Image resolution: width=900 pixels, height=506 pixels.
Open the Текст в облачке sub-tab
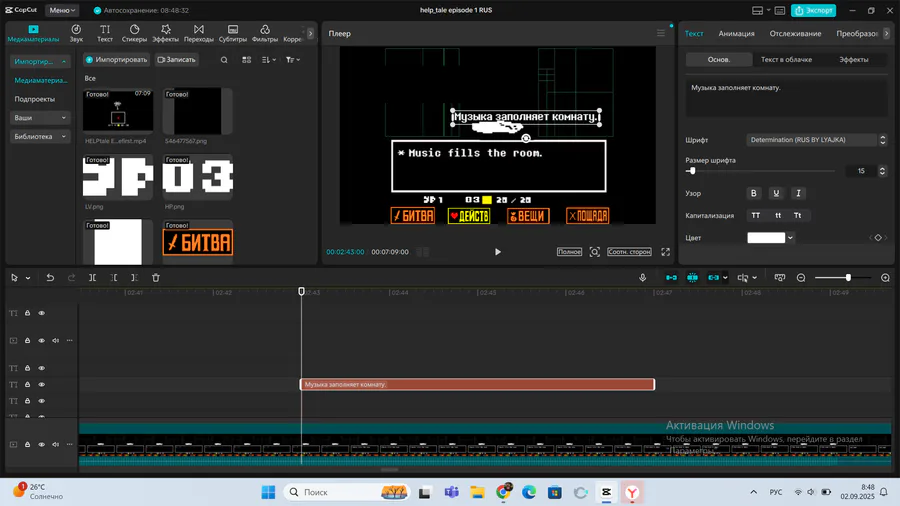(x=786, y=60)
